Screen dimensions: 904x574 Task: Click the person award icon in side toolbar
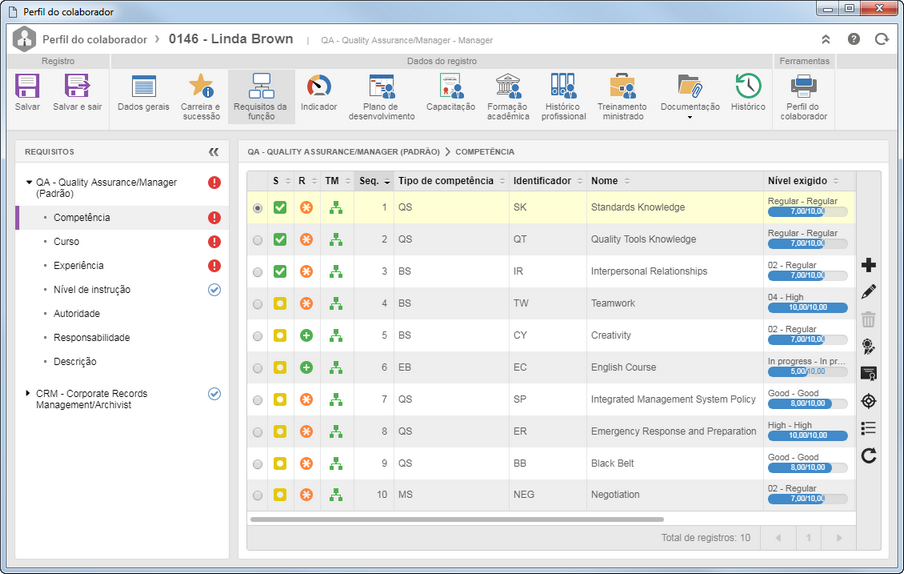coord(868,346)
